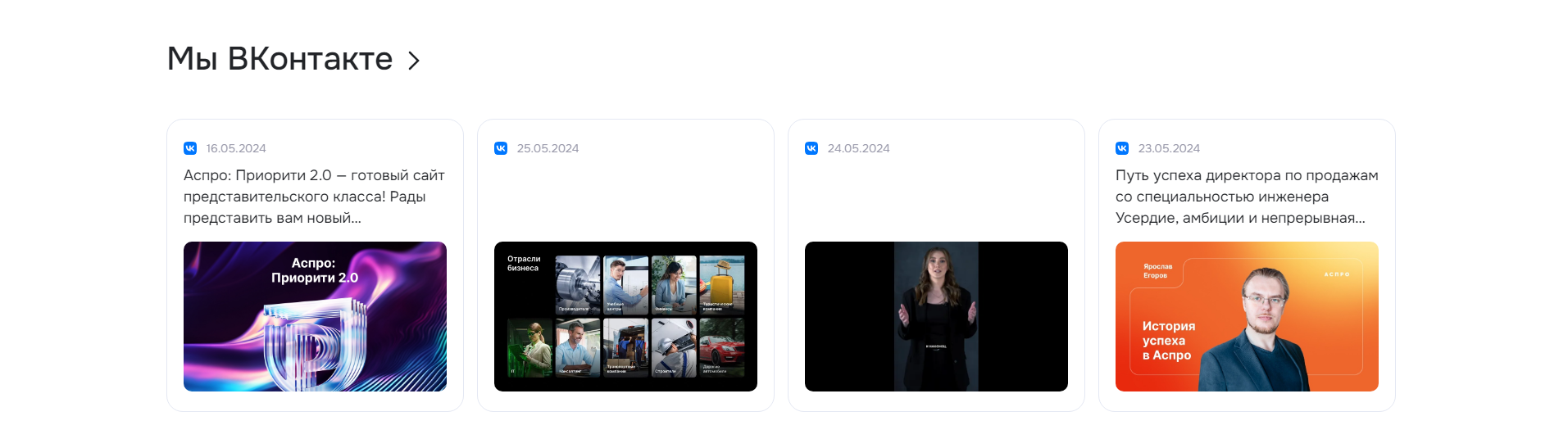Image resolution: width=1568 pixels, height=448 pixels.
Task: Open the orange 'История успеха в Аспро' thumbnail
Action: tap(1247, 316)
